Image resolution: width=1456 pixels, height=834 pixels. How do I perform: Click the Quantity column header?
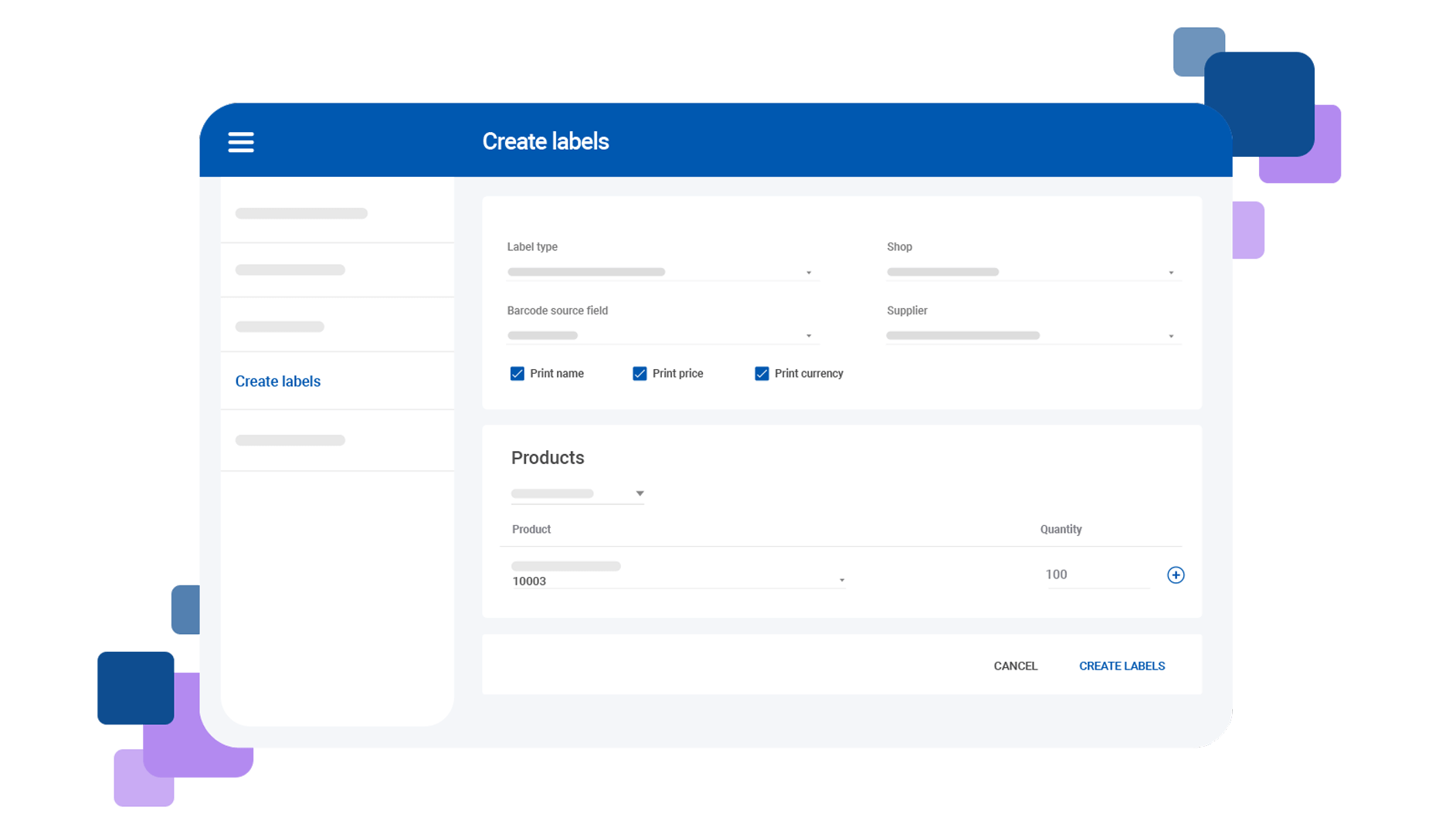[1060, 529]
